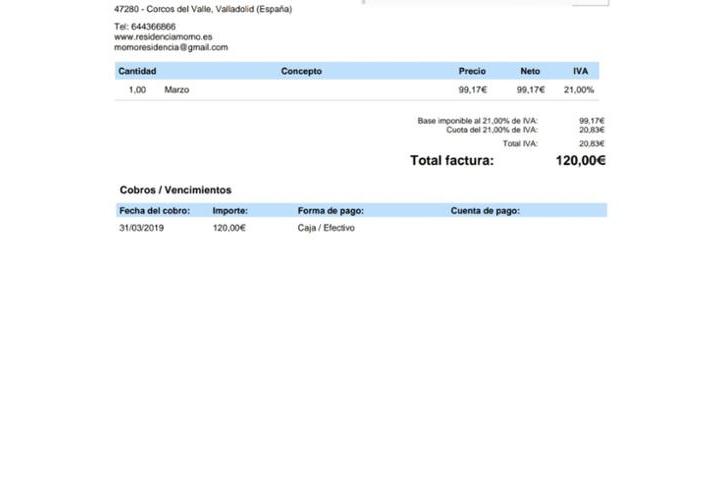Click the IVA column header
This screenshot has height=480, width=720.
580,71
